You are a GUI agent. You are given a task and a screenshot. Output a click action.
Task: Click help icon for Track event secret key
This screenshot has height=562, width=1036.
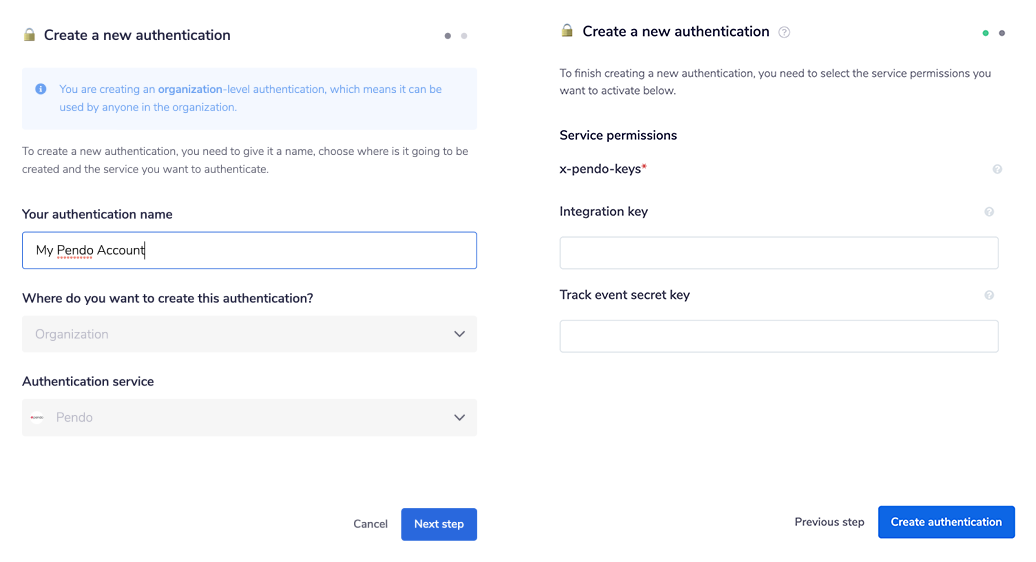coord(989,295)
